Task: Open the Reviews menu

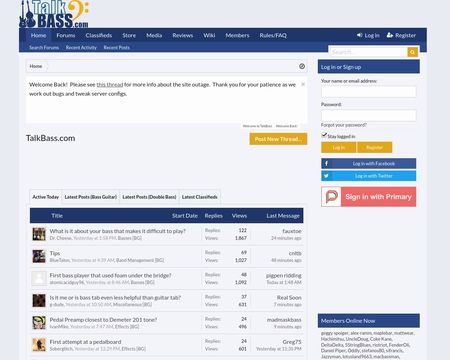Action: tap(183, 35)
